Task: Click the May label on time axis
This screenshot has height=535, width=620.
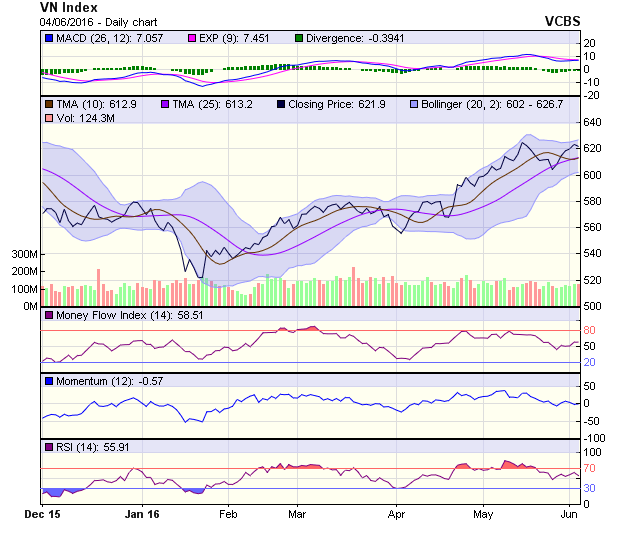Action: point(483,514)
